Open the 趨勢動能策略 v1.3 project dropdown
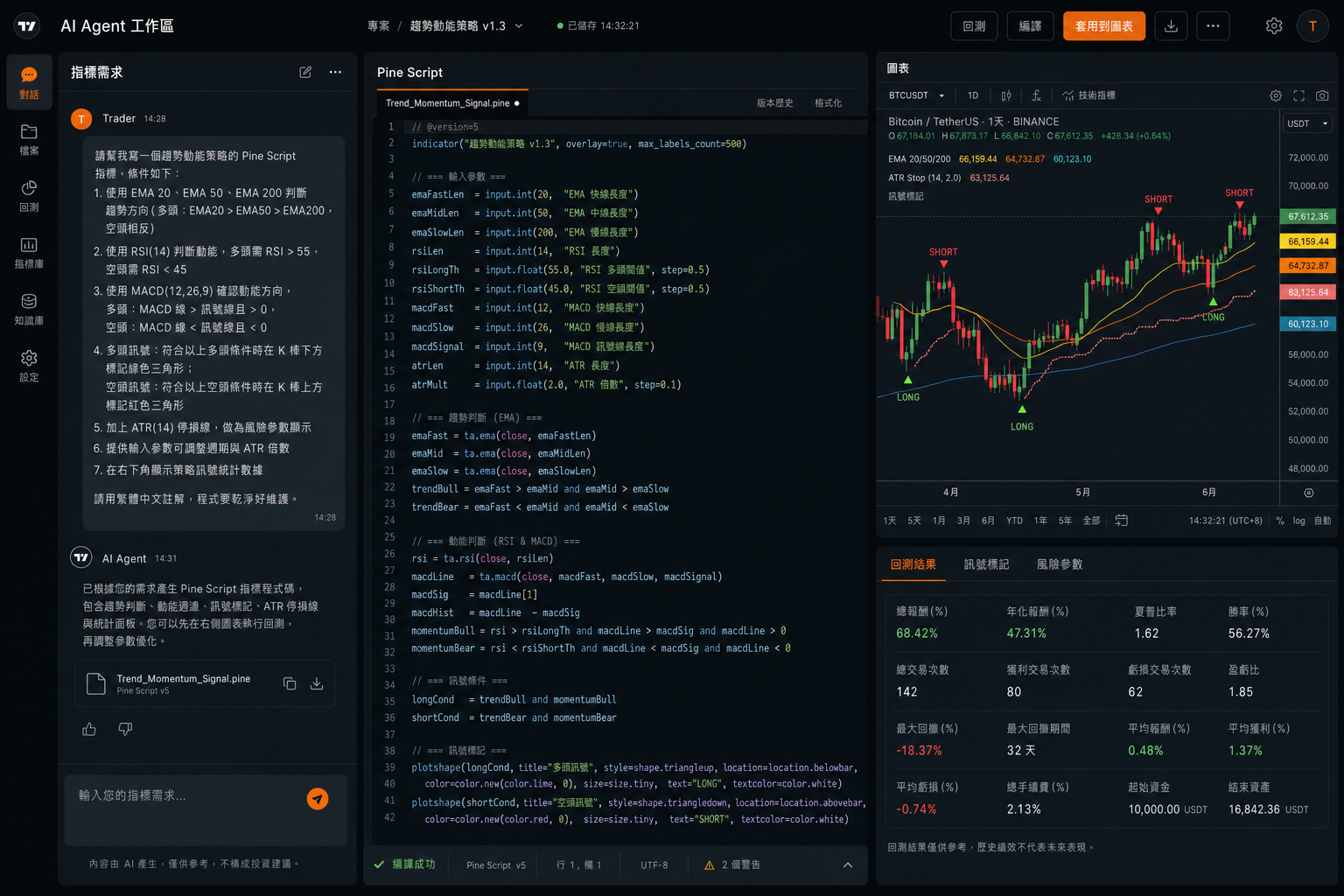 point(466,26)
